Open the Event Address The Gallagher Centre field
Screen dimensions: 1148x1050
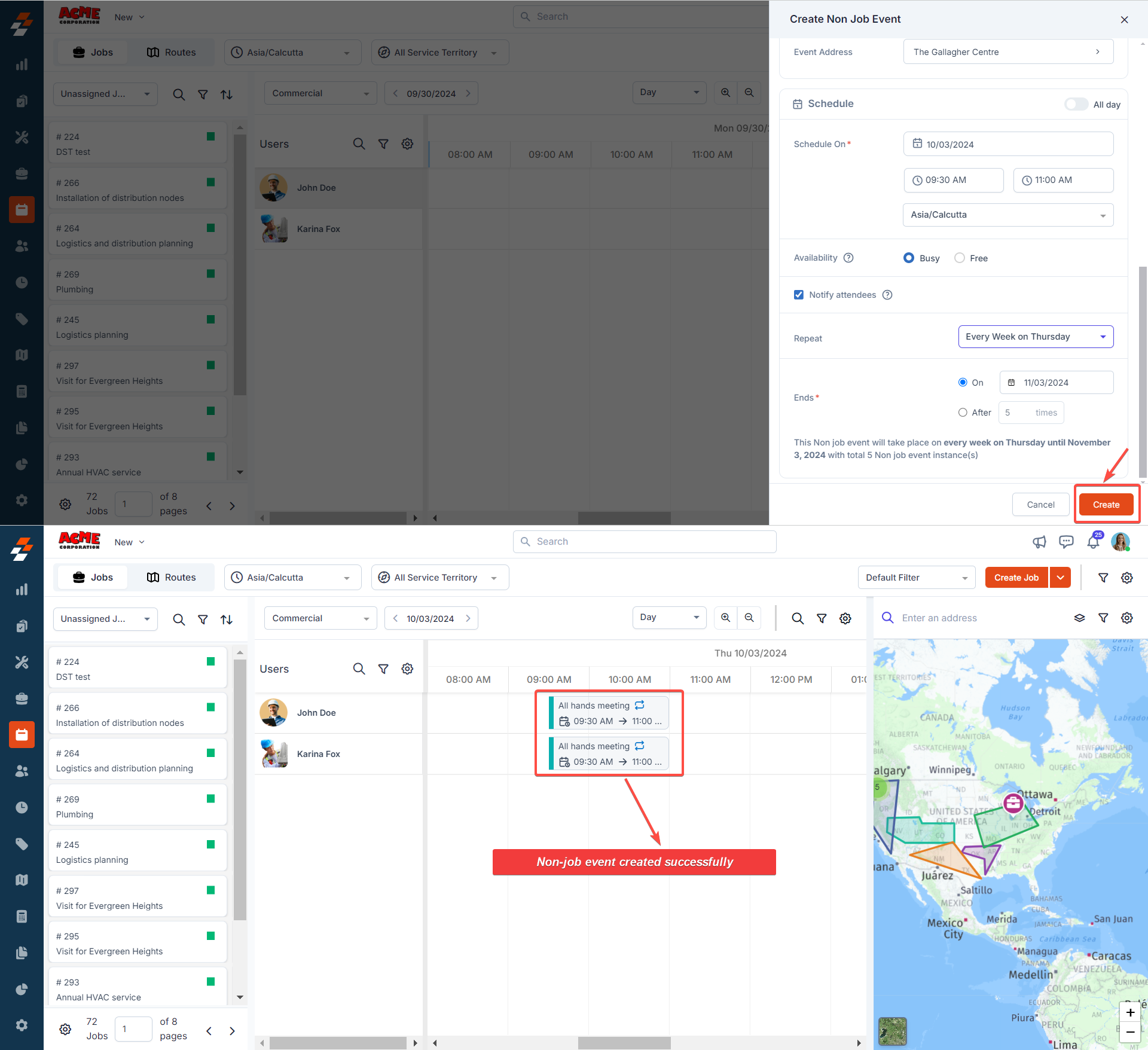pos(1008,52)
